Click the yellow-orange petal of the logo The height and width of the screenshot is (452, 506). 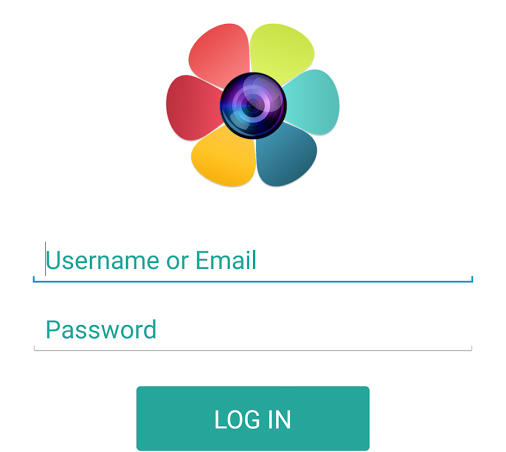(x=224, y=157)
